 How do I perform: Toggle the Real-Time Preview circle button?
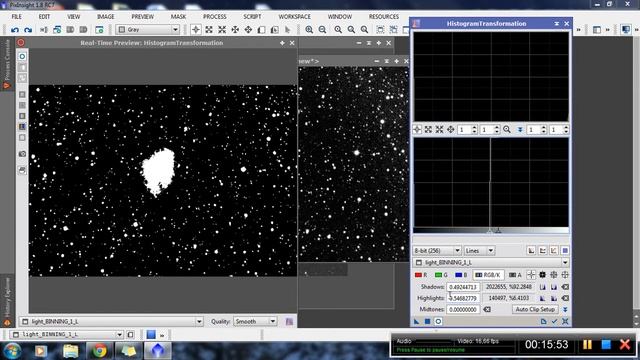[x=438, y=321]
